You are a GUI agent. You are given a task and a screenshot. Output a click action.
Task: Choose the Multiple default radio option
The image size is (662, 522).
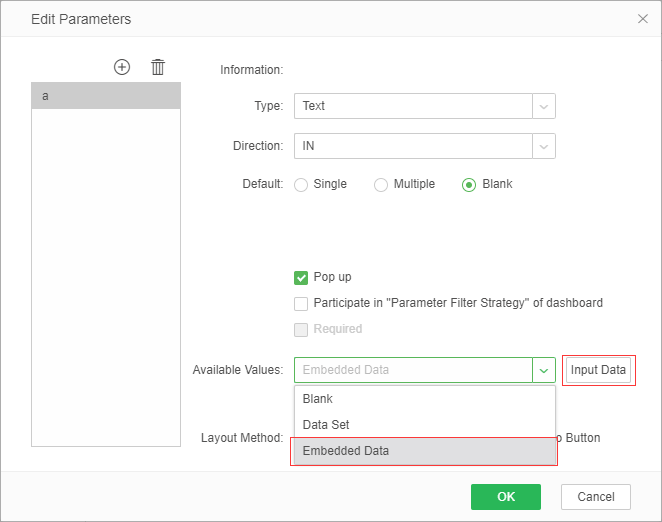pos(381,185)
